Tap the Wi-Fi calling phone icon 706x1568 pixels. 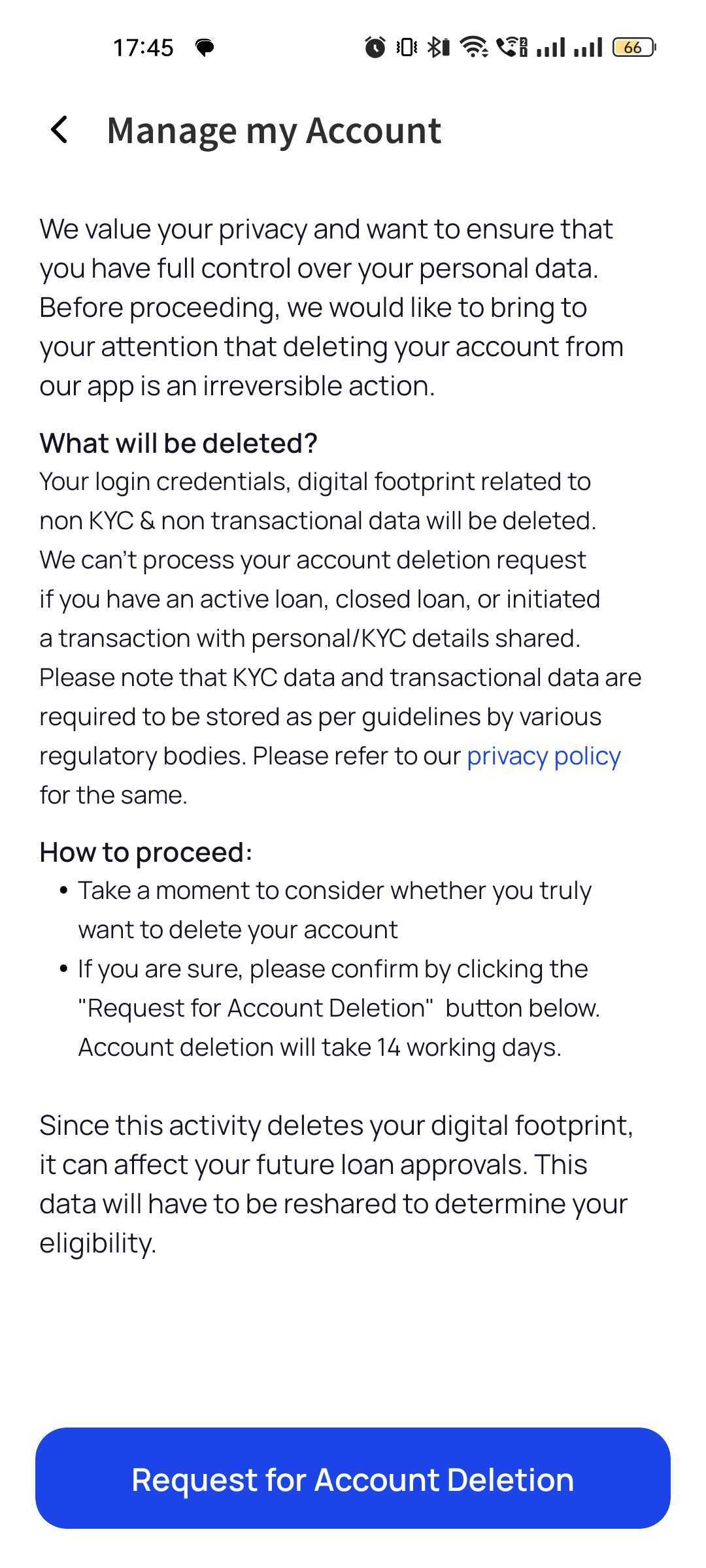[512, 47]
